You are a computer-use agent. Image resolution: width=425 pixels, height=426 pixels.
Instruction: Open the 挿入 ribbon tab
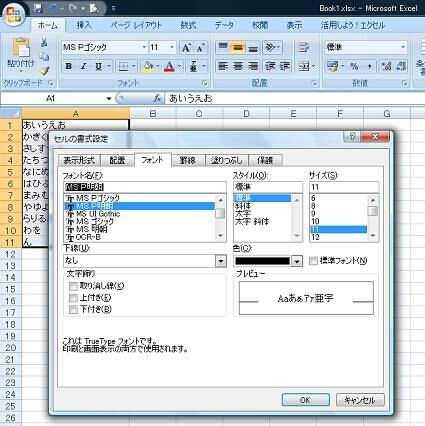tap(84, 25)
